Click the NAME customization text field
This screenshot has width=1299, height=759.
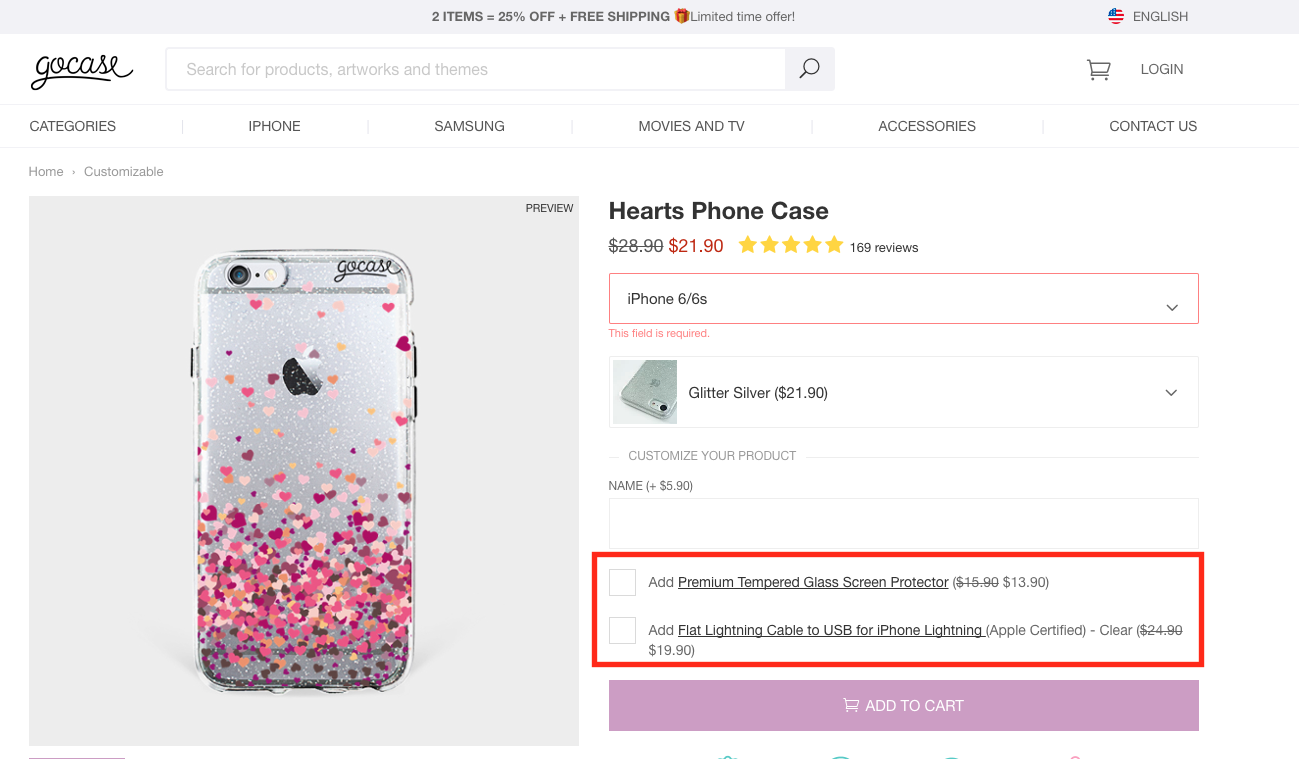[903, 522]
